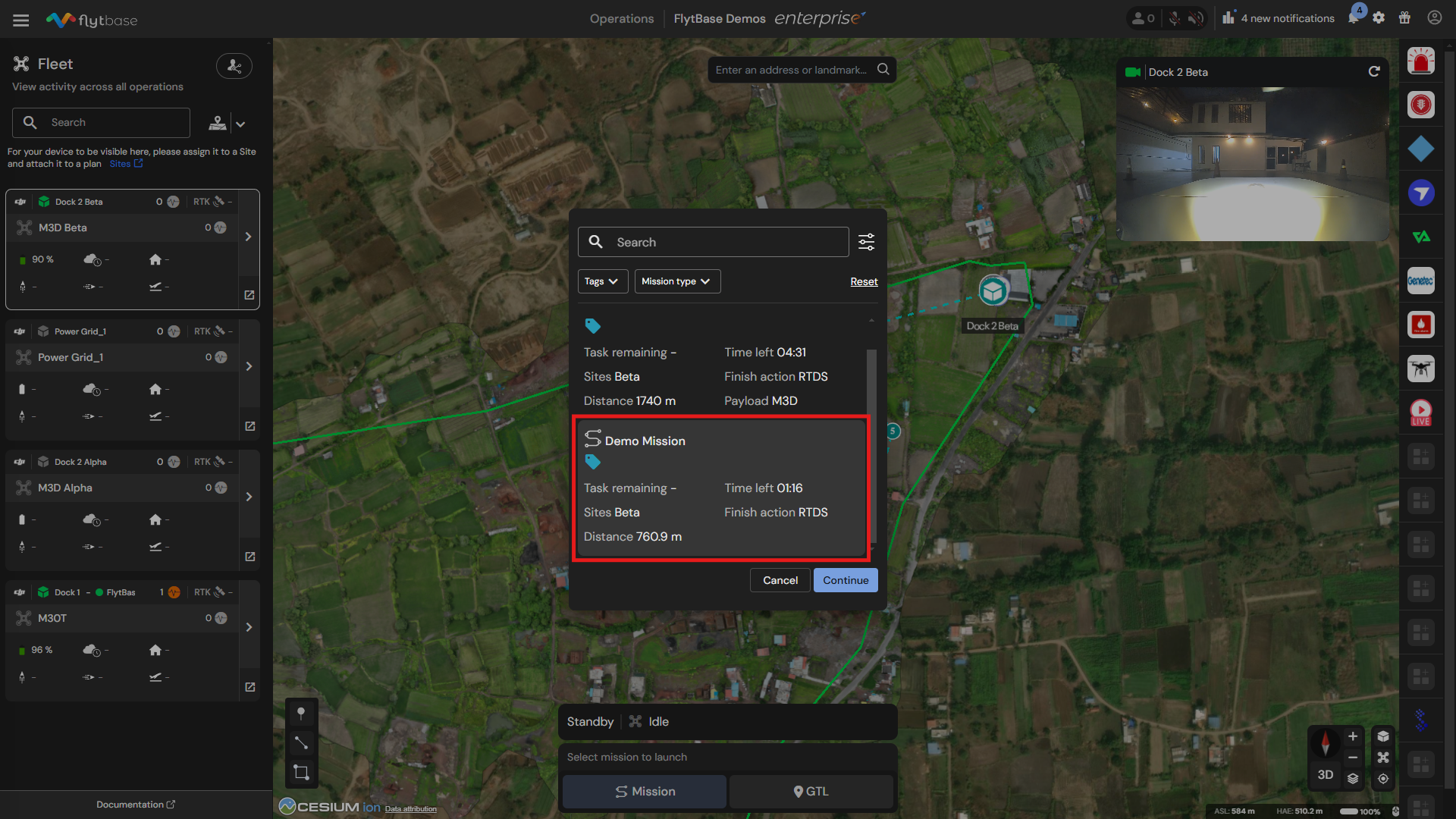Click the filter settings icon beside the mission search
Viewport: 1456px width, 819px height.
tap(866, 242)
